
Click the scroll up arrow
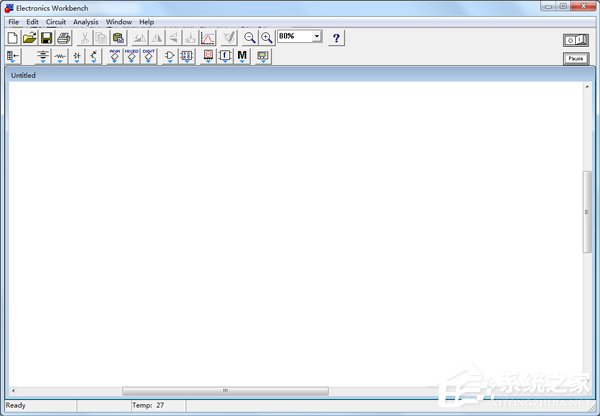(x=587, y=87)
